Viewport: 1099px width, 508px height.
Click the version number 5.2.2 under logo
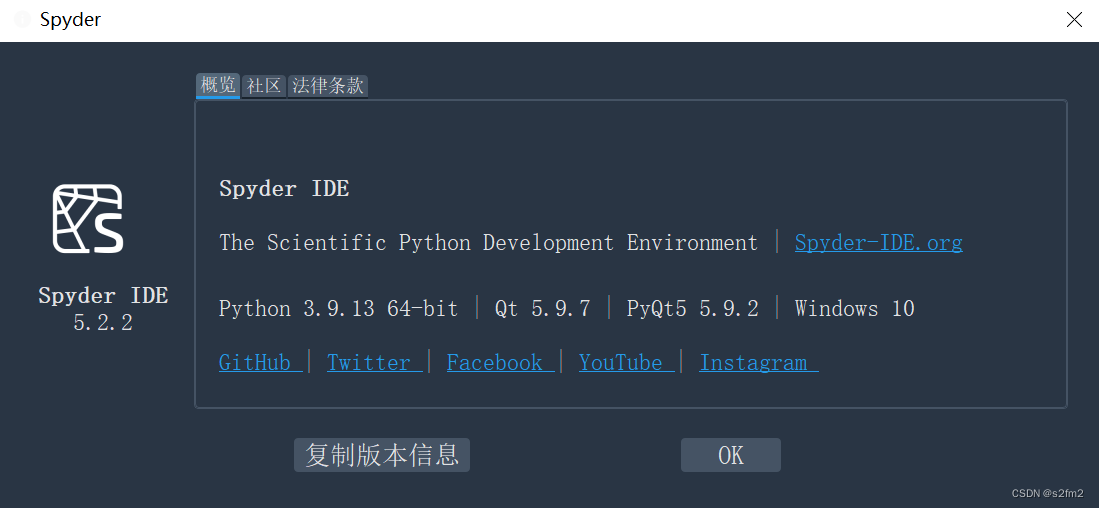coord(103,323)
